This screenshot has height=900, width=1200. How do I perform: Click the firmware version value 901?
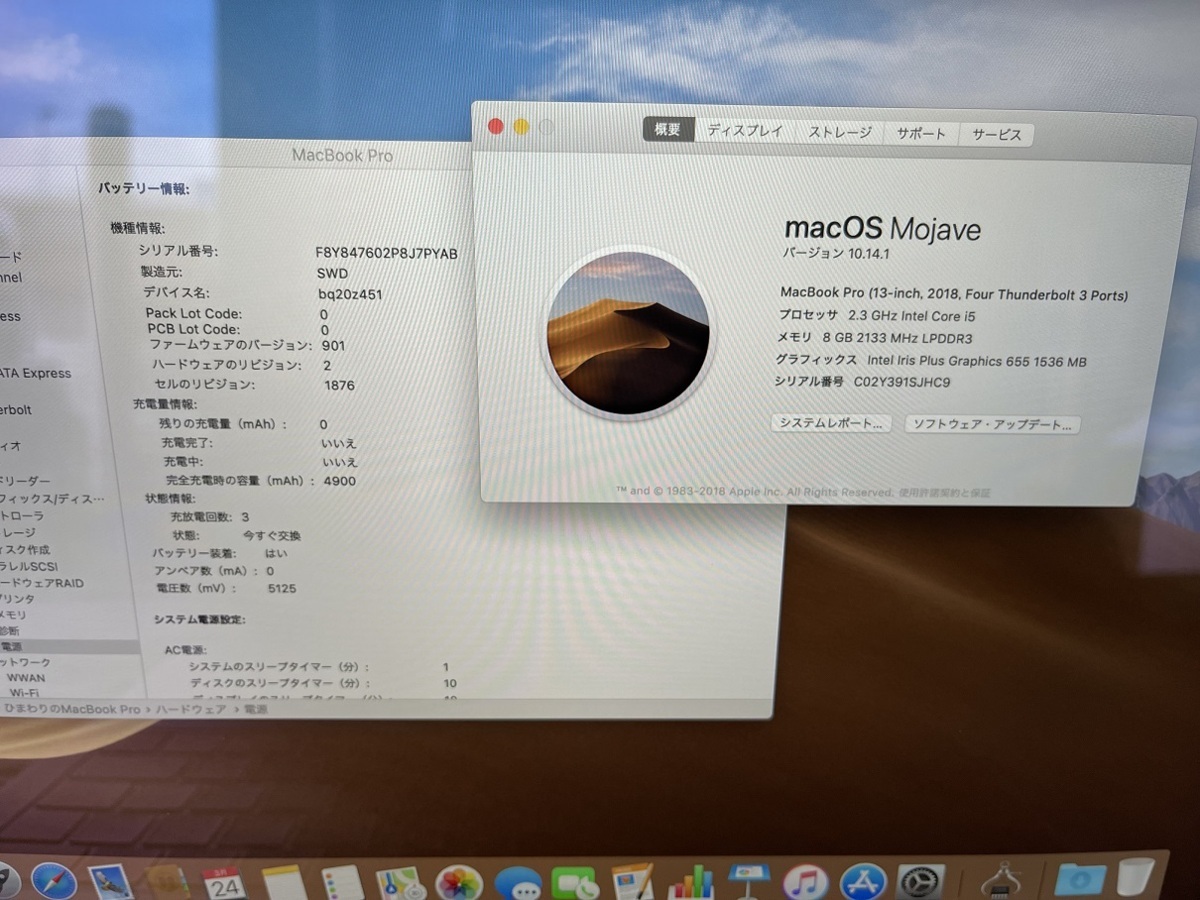(x=334, y=346)
